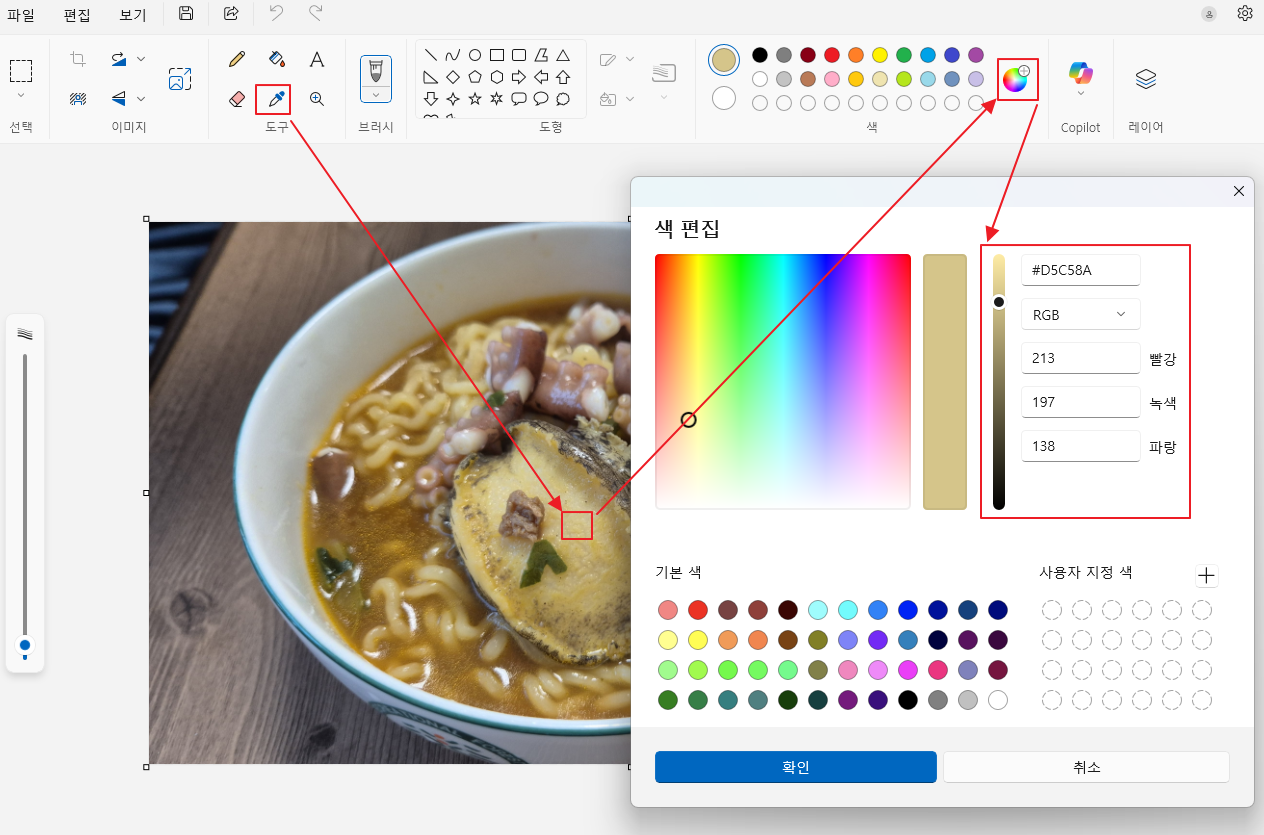Image resolution: width=1264 pixels, height=835 pixels.
Task: Open the Edit colors wheel icon
Action: tap(1016, 79)
